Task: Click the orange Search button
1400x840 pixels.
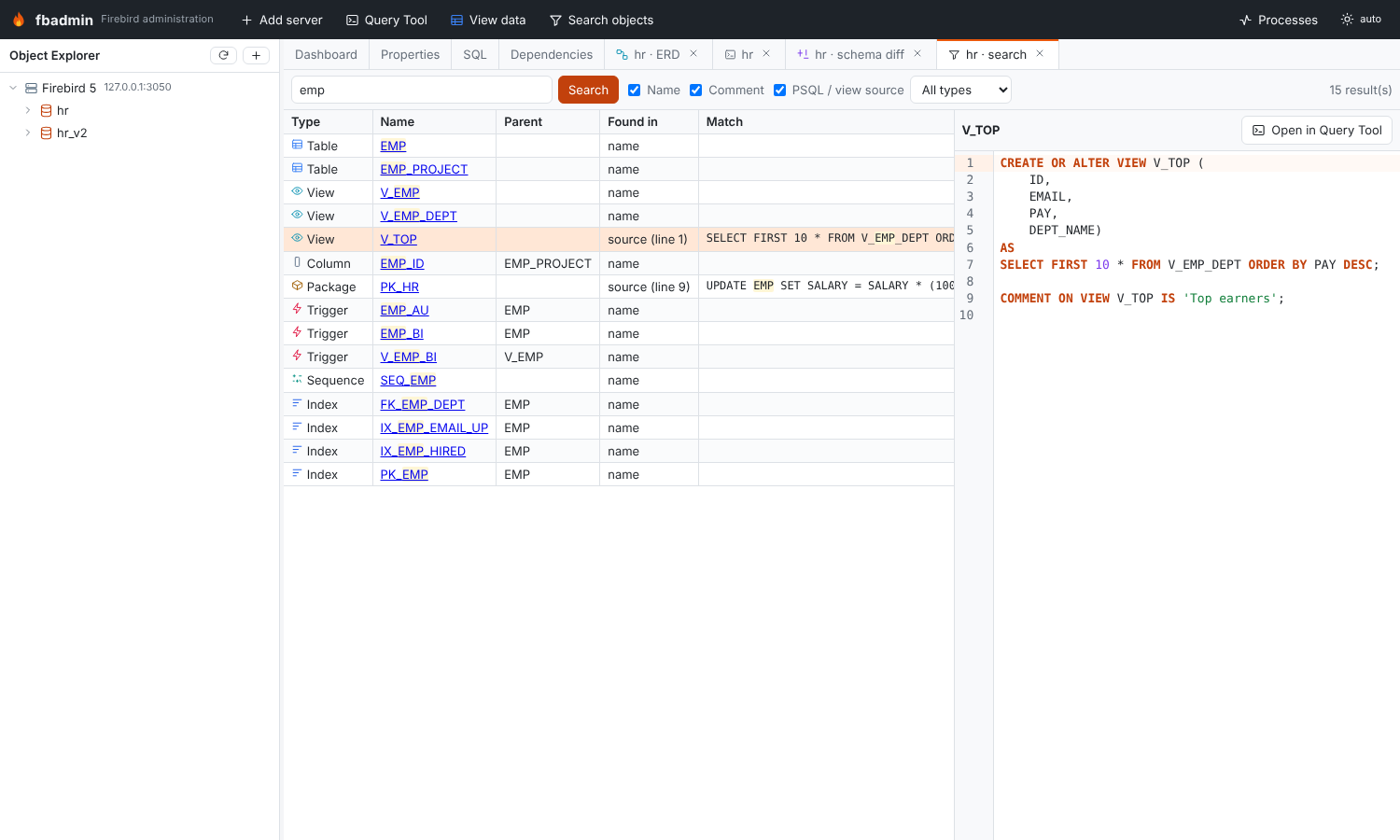Action: point(588,91)
